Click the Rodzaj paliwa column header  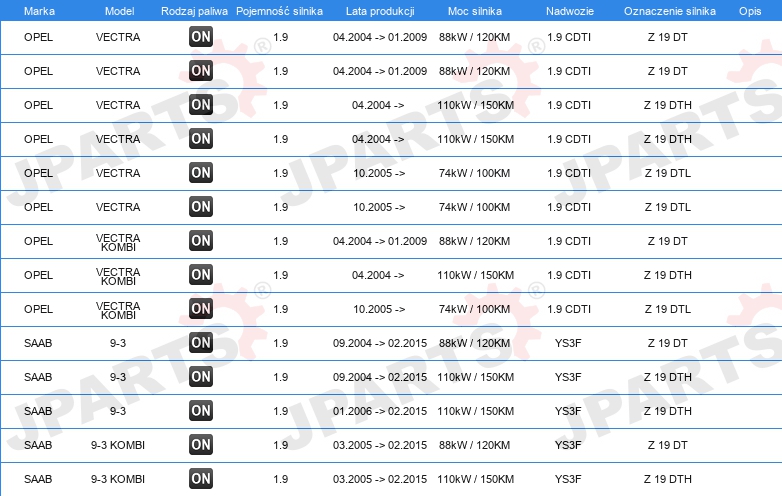[x=194, y=11]
